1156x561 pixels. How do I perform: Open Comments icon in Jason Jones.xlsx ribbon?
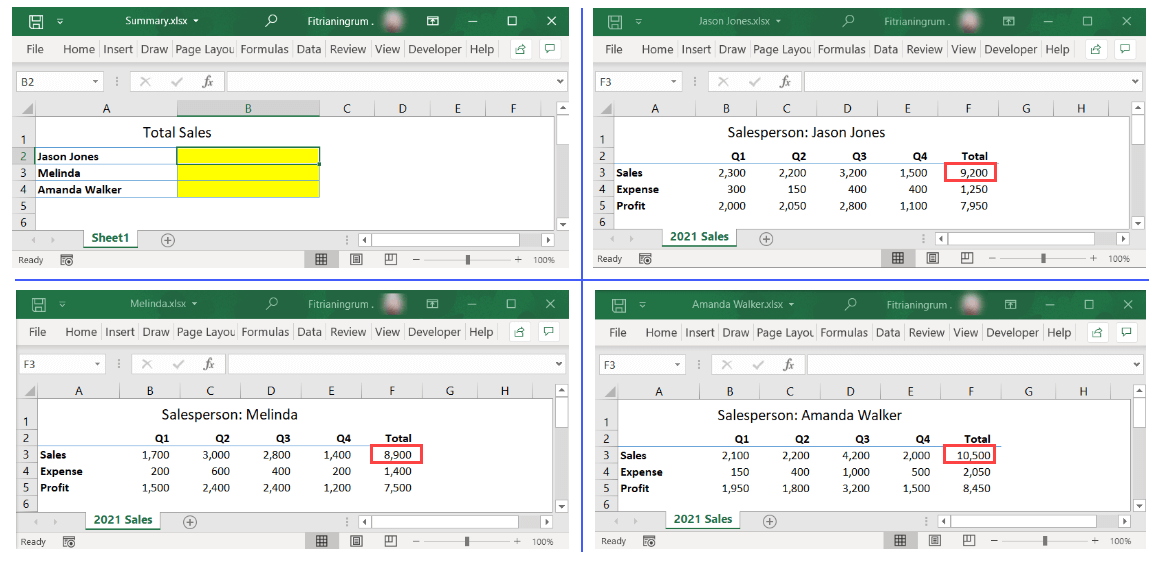[1125, 49]
